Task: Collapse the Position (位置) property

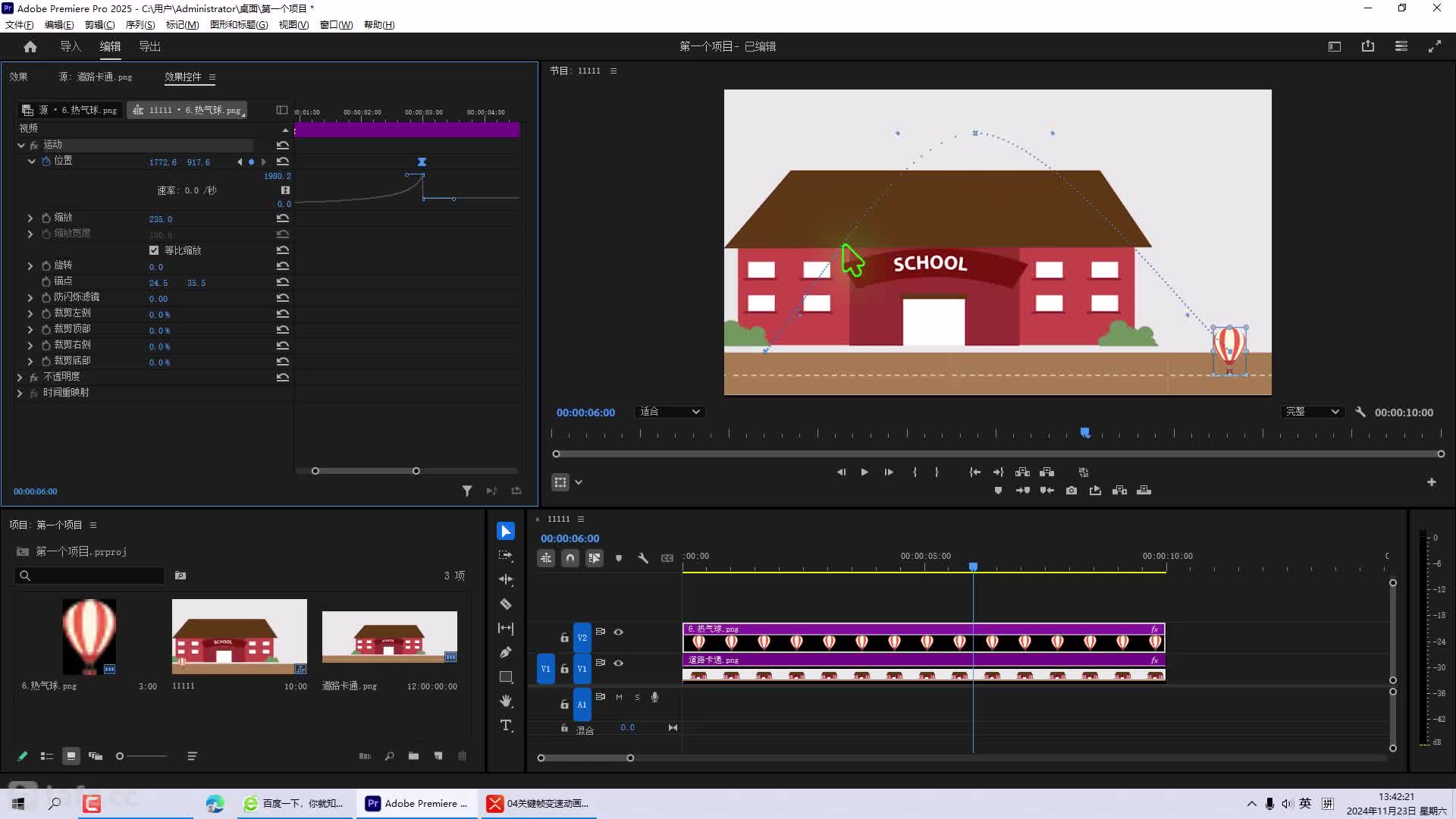Action: 32,162
